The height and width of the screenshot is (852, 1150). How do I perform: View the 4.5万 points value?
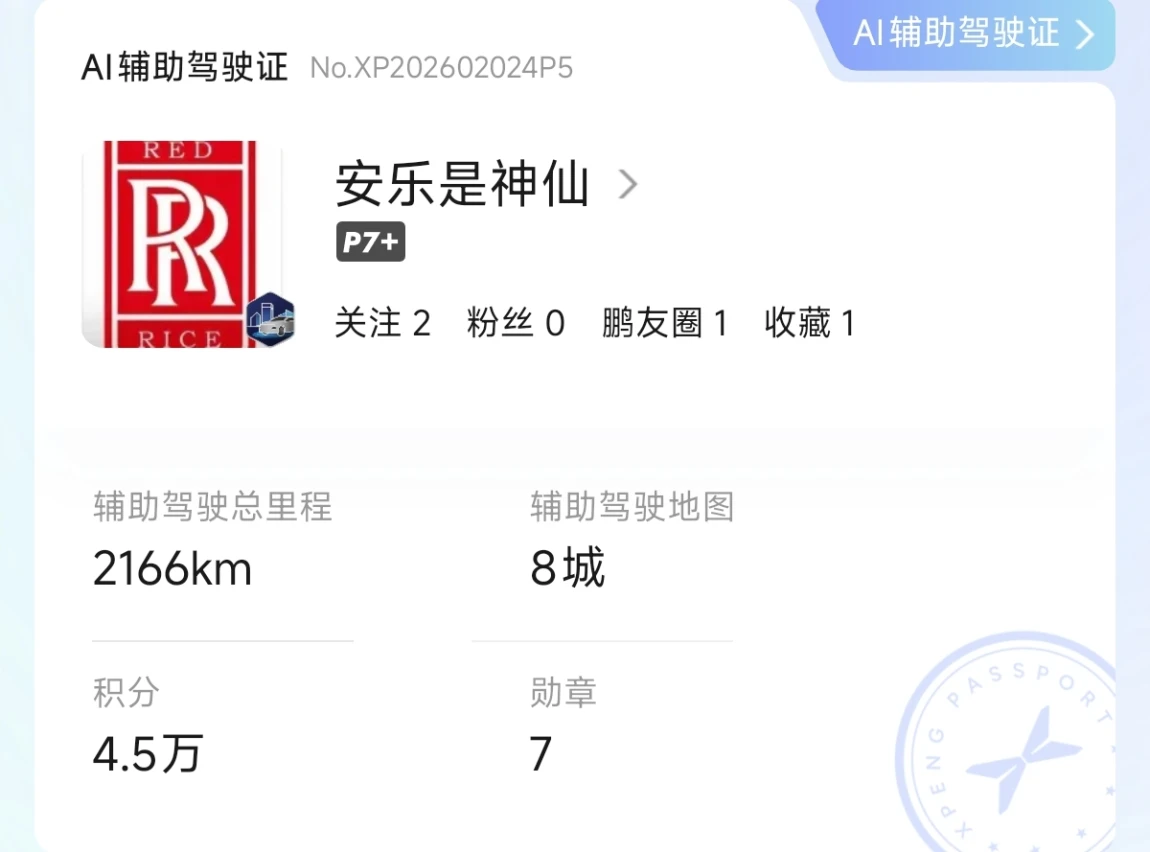tap(148, 753)
